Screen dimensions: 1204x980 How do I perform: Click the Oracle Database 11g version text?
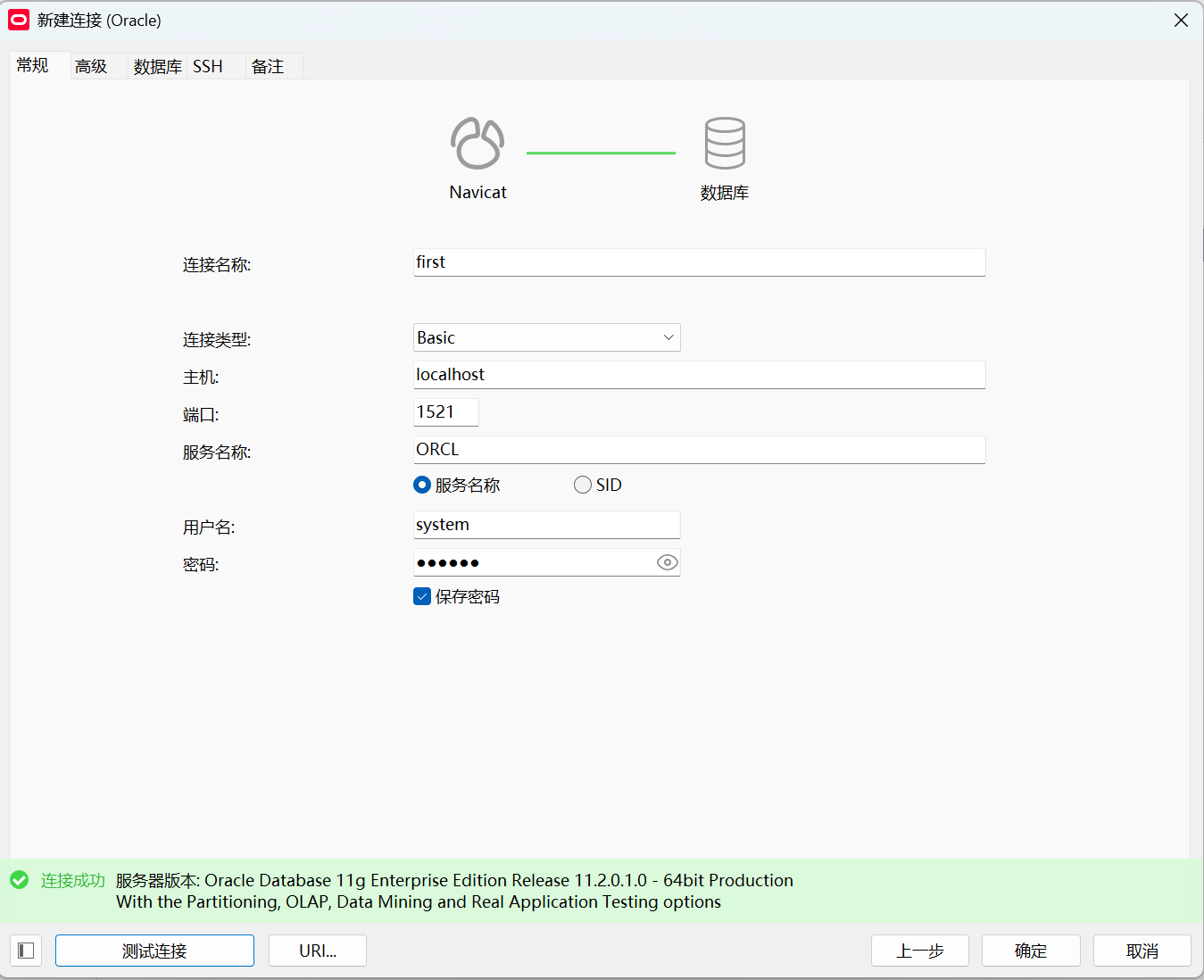tap(454, 880)
